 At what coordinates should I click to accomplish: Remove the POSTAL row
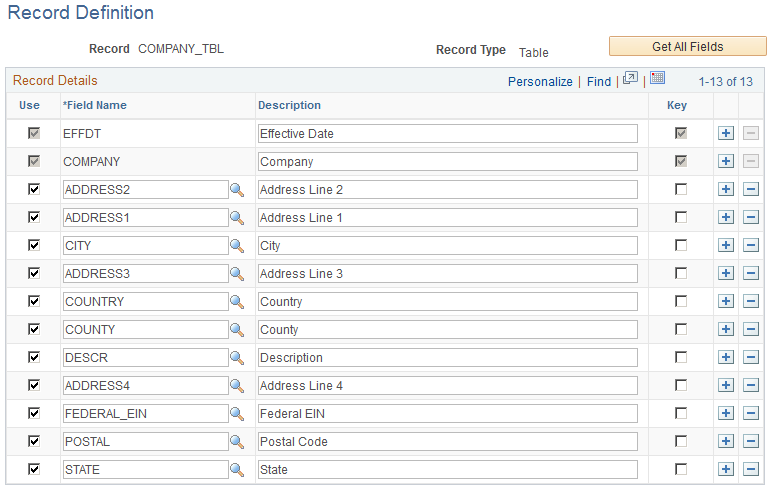[x=750, y=441]
